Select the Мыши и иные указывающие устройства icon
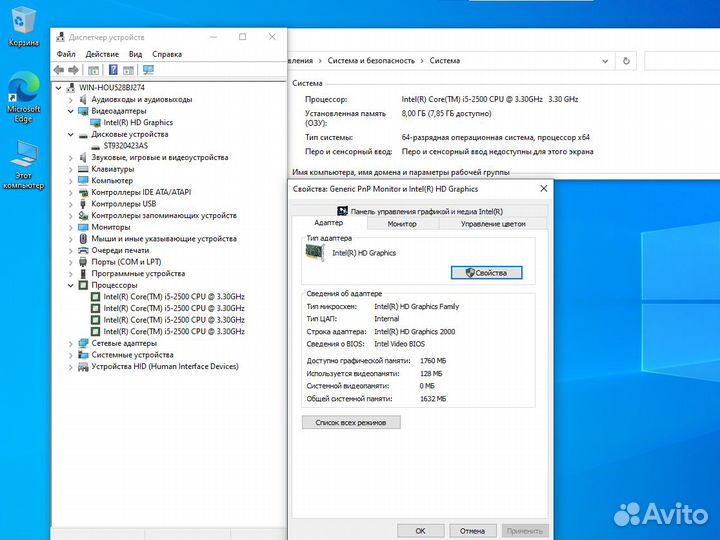Image resolution: width=720 pixels, height=540 pixels. point(83,239)
